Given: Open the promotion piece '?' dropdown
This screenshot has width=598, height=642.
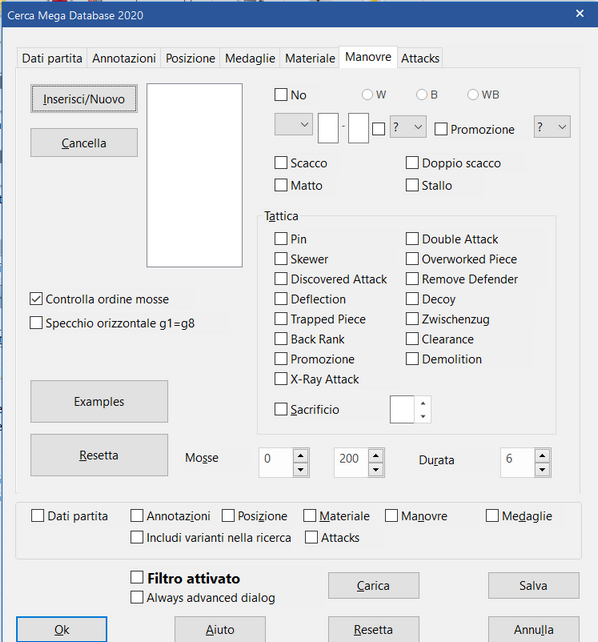Looking at the screenshot, I should (552, 127).
